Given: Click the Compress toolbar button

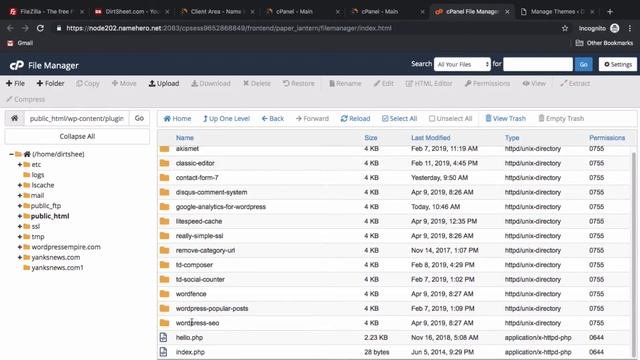Looking at the screenshot, I should (25, 99).
